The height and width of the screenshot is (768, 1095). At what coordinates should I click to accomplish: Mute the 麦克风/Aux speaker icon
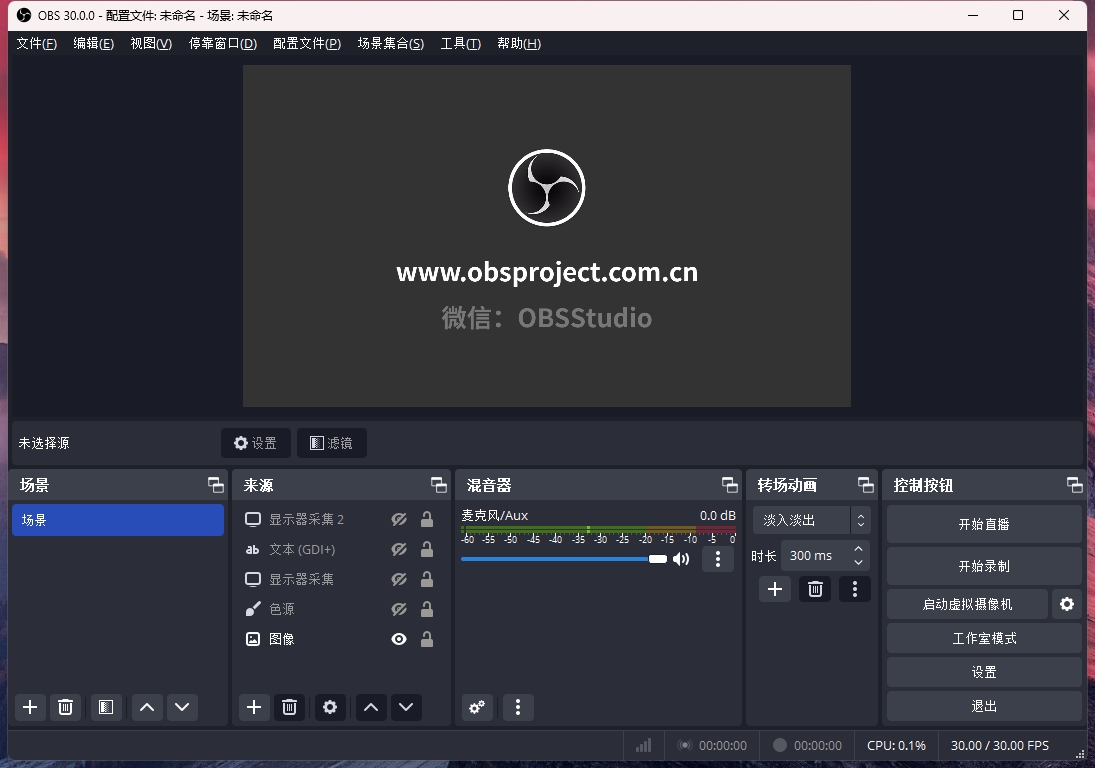(681, 559)
